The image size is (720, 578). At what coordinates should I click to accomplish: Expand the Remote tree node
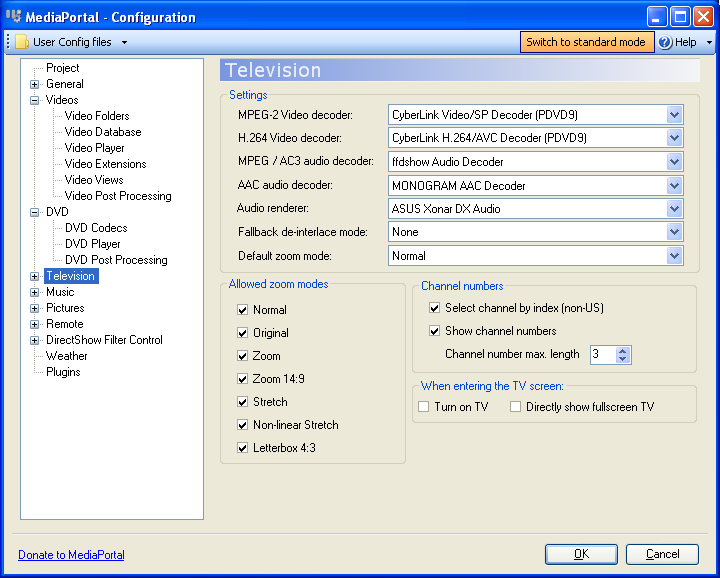tap(34, 324)
